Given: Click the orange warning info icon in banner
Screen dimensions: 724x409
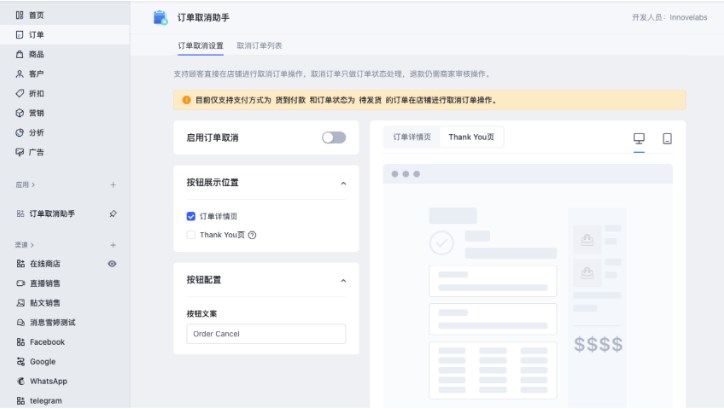Looking at the screenshot, I should (x=187, y=100).
